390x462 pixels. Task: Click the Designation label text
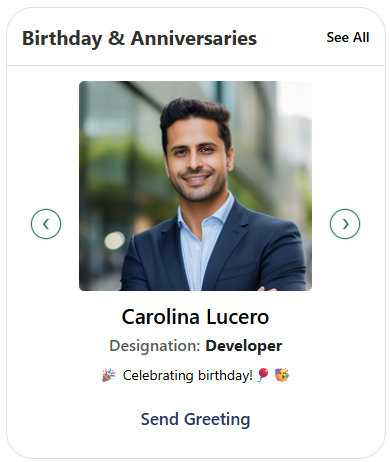coord(155,346)
